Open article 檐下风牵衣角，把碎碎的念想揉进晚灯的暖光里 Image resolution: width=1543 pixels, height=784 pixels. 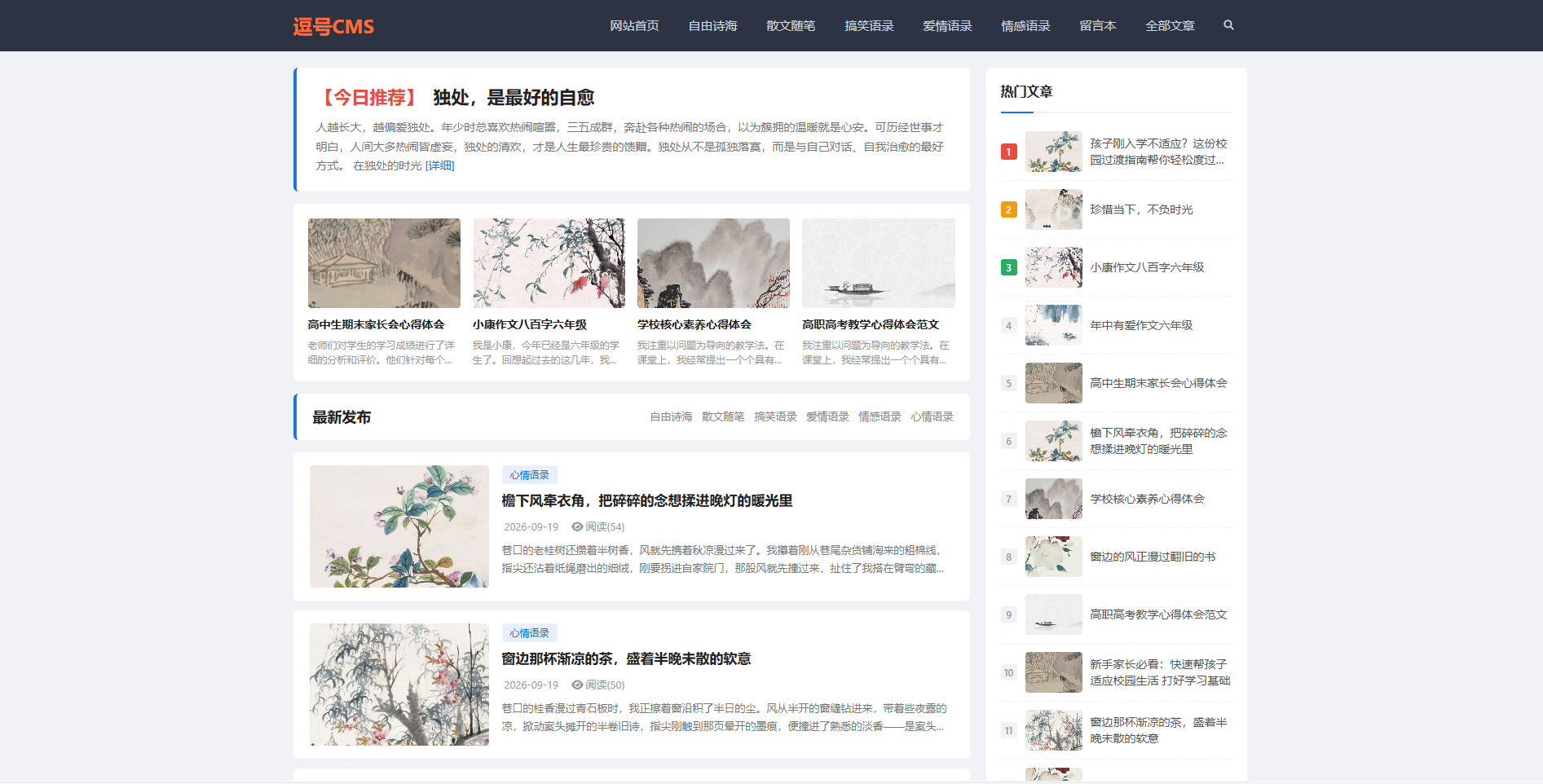pyautogui.click(x=647, y=500)
